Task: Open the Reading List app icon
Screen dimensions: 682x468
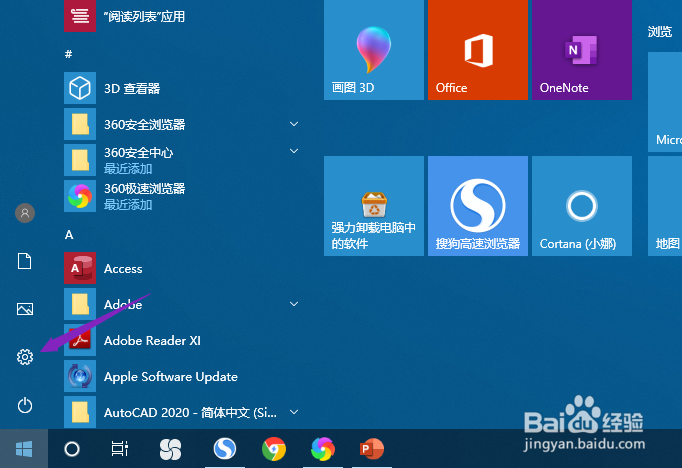Action: (80, 16)
